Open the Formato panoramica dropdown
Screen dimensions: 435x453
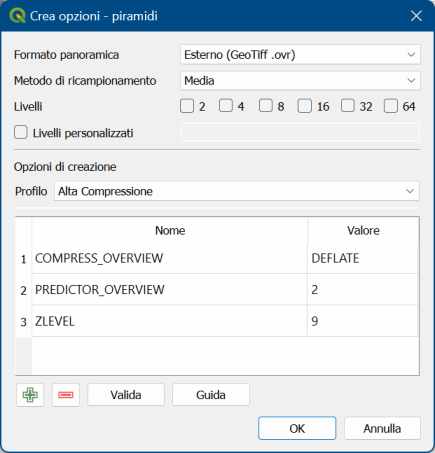[300, 54]
